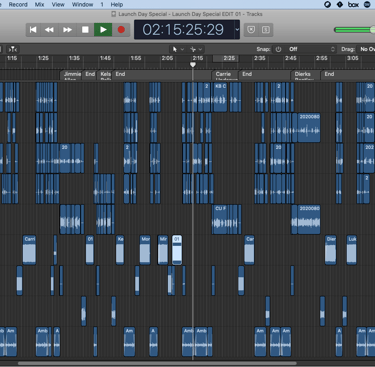Select the Kels marker
Image resolution: width=375 pixels, height=367 pixels.
coord(105,75)
